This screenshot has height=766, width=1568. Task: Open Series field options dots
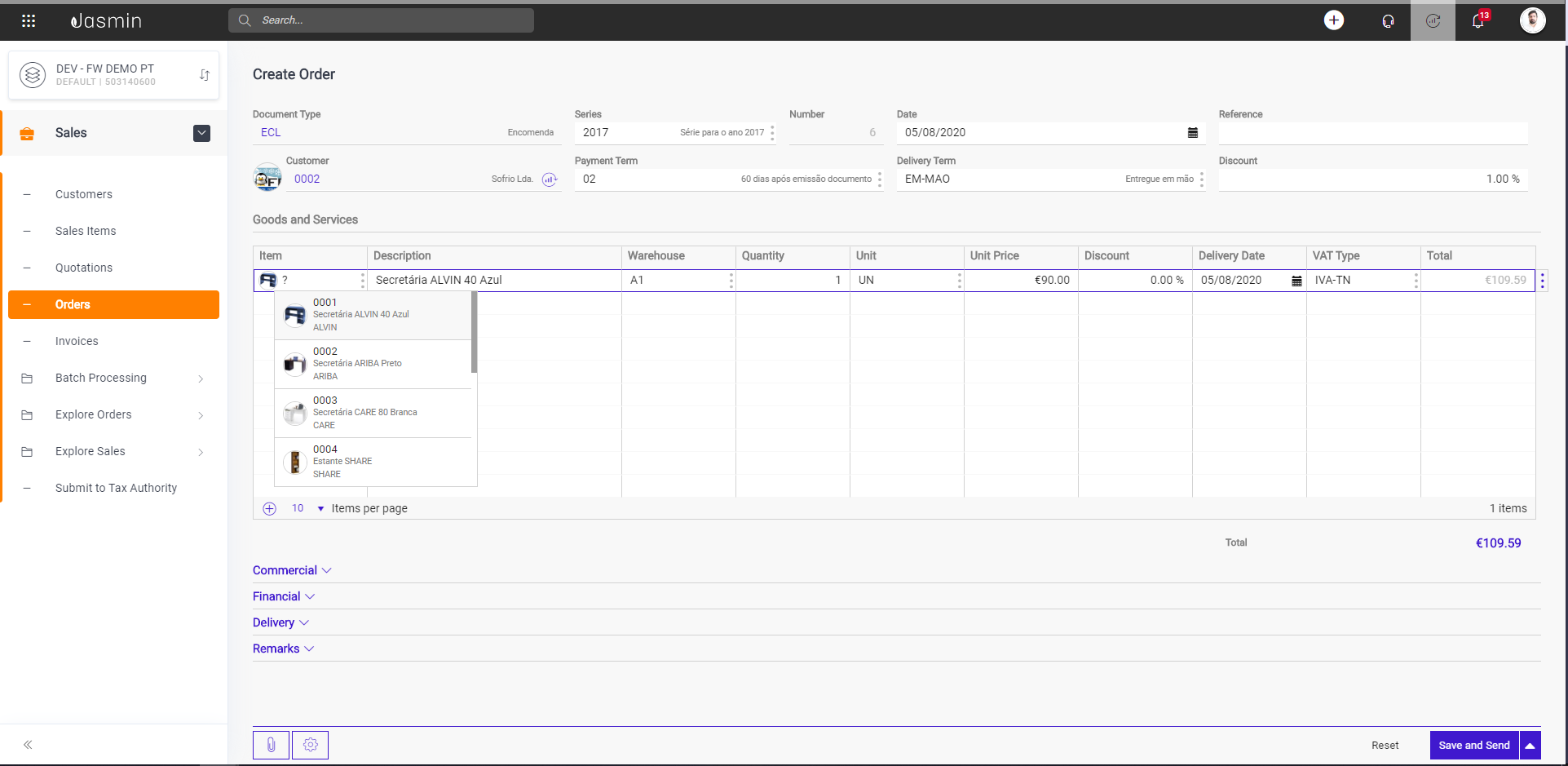(772, 132)
